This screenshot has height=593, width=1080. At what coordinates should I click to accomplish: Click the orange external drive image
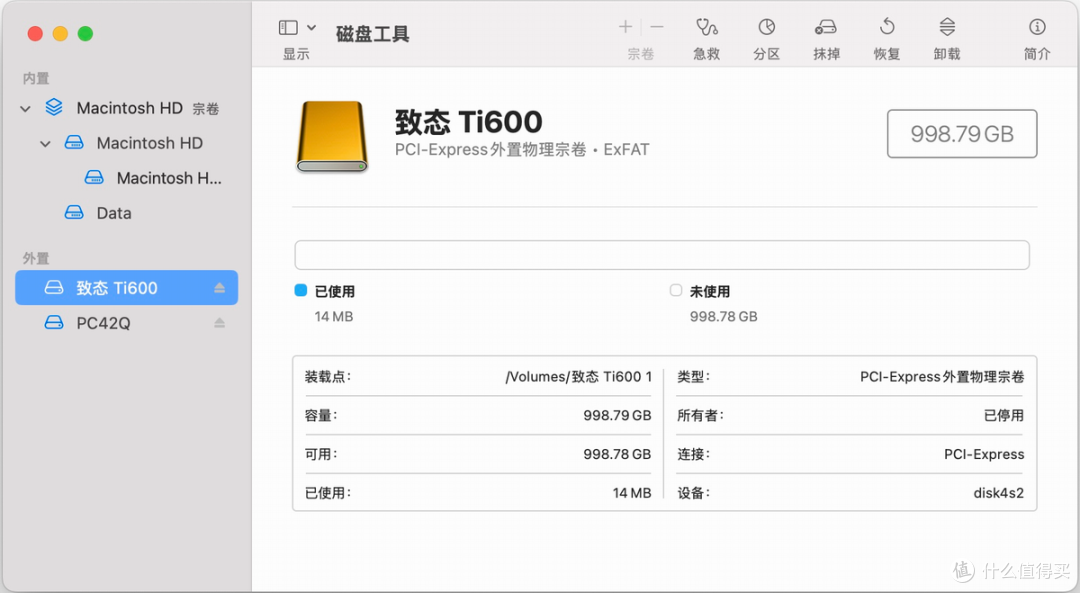point(332,136)
